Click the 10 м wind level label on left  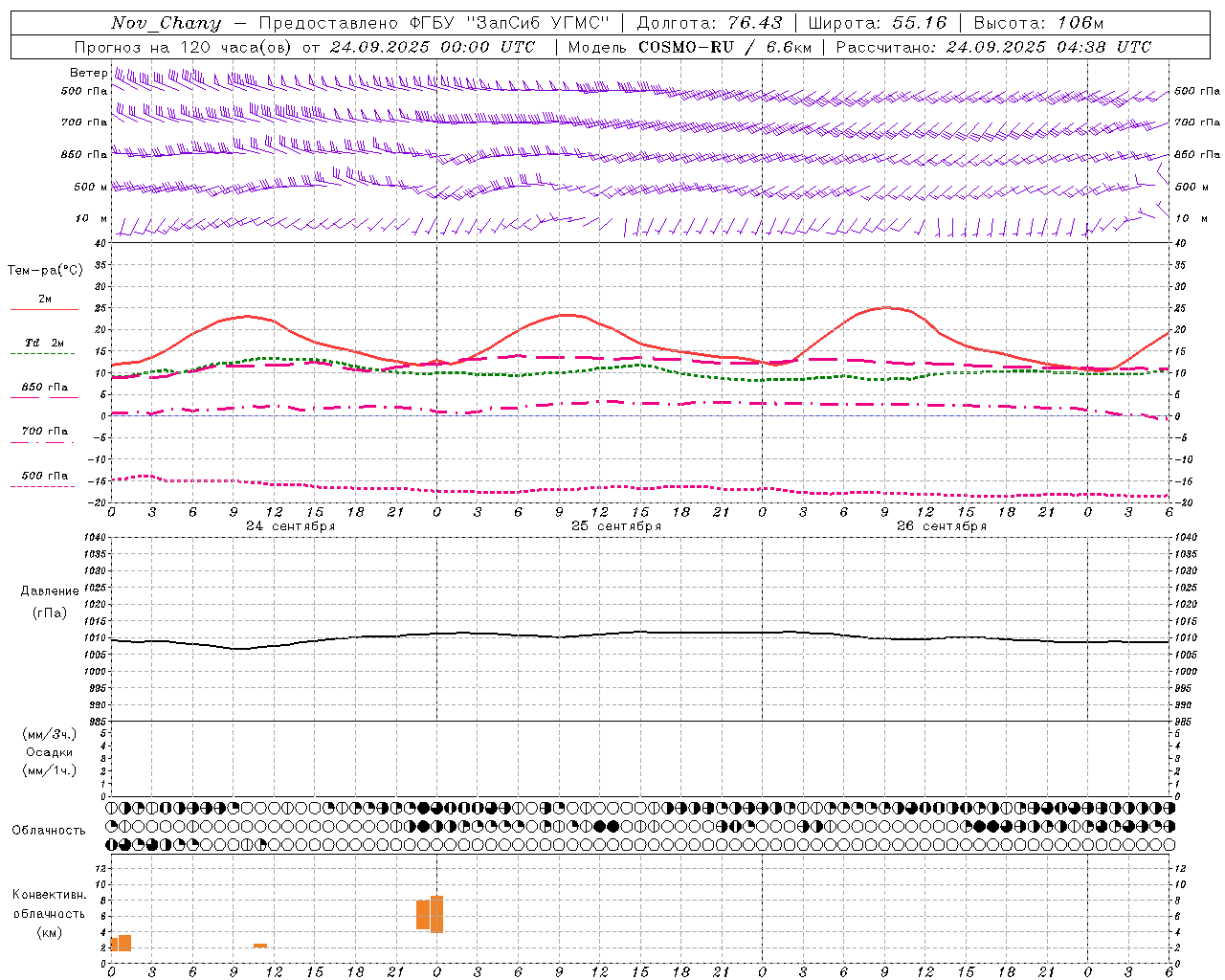(x=92, y=218)
